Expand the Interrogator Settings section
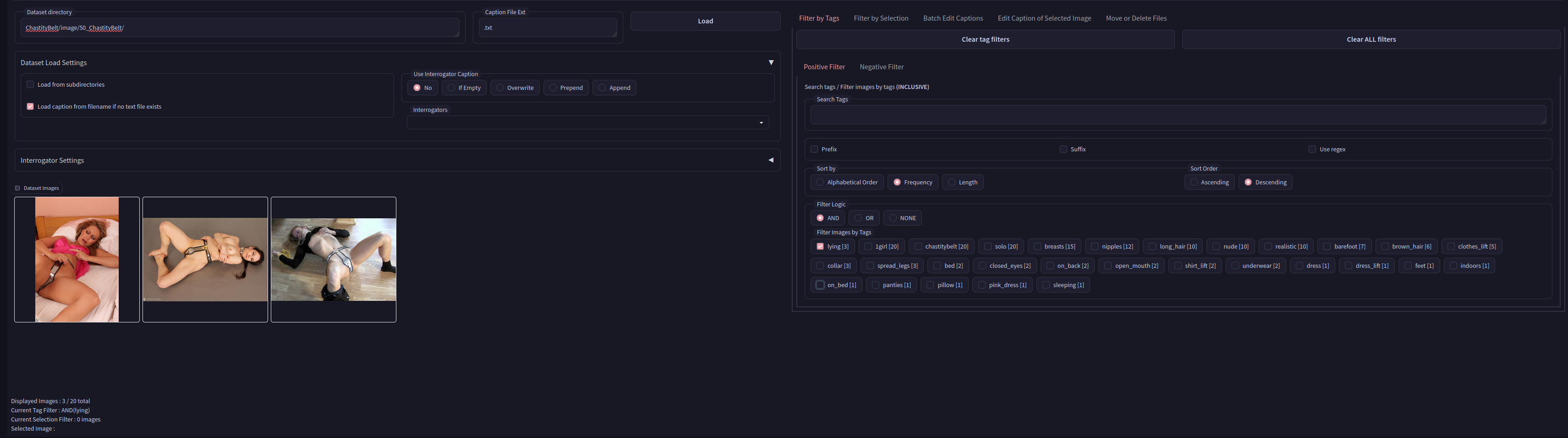The height and width of the screenshot is (438, 1568). 771,160
